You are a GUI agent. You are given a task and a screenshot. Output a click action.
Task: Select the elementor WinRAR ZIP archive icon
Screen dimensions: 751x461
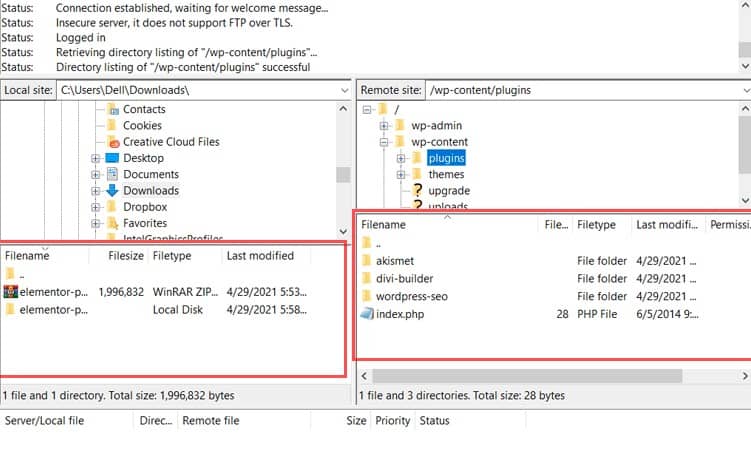[x=11, y=292]
